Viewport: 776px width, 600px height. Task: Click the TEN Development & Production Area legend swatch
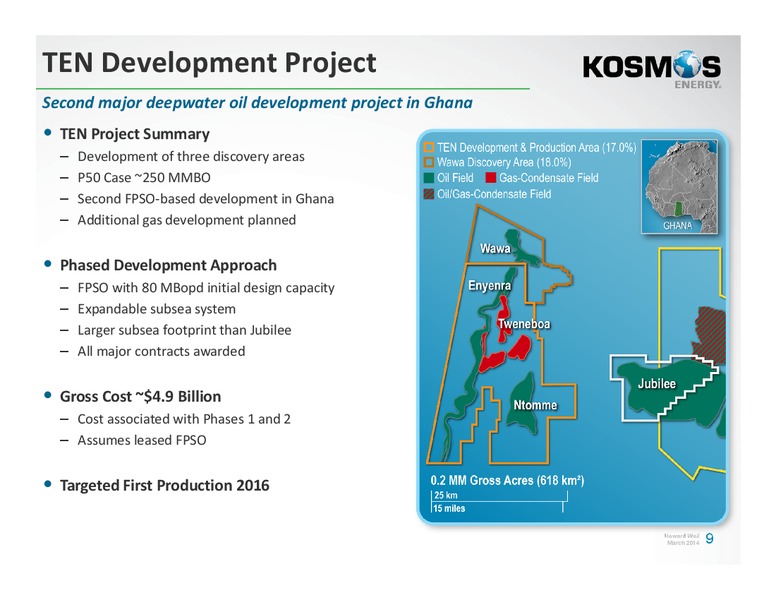click(429, 148)
